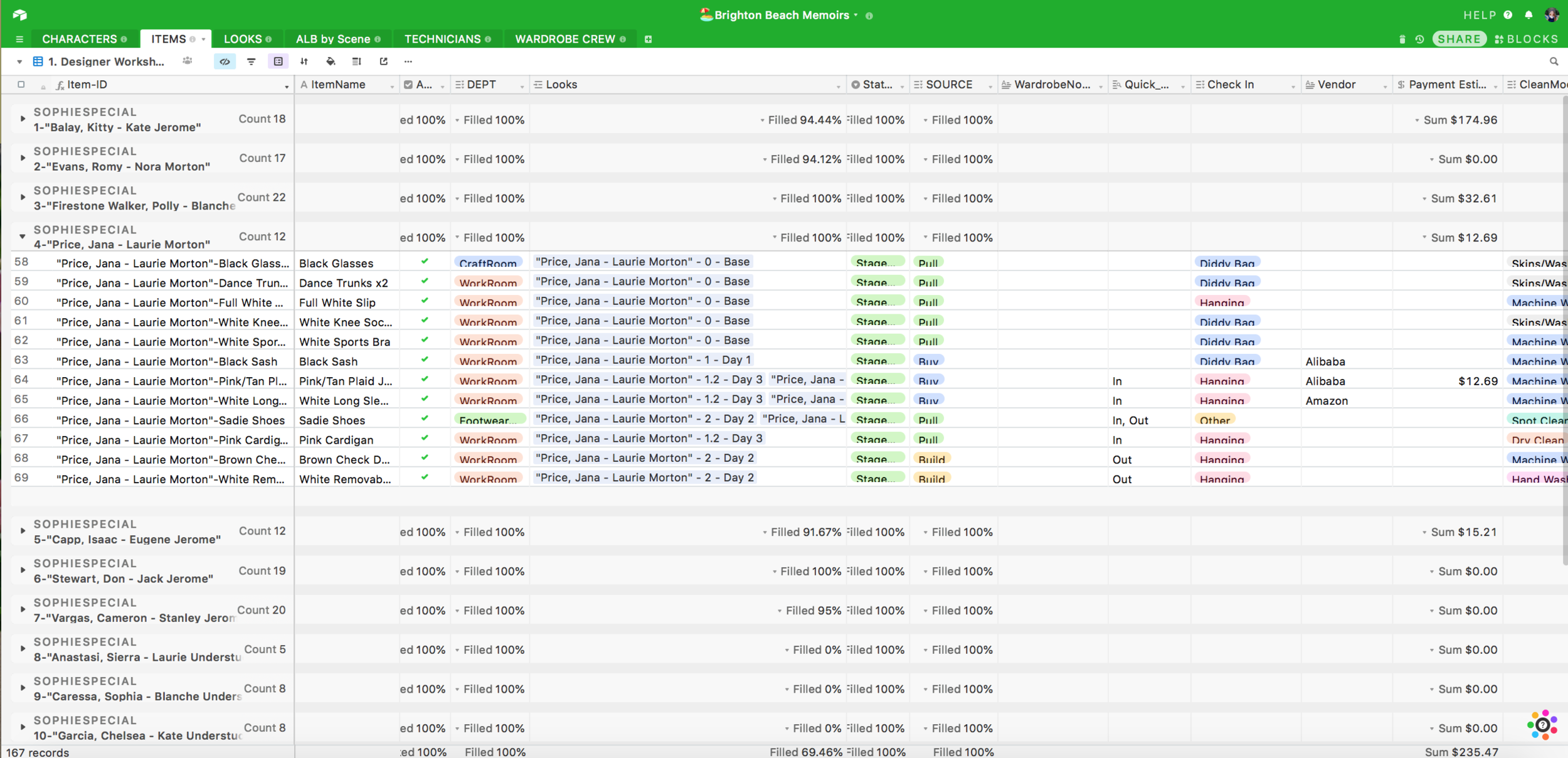This screenshot has height=758, width=1568.
Task: Click the filter icon in toolbar
Action: 252,61
